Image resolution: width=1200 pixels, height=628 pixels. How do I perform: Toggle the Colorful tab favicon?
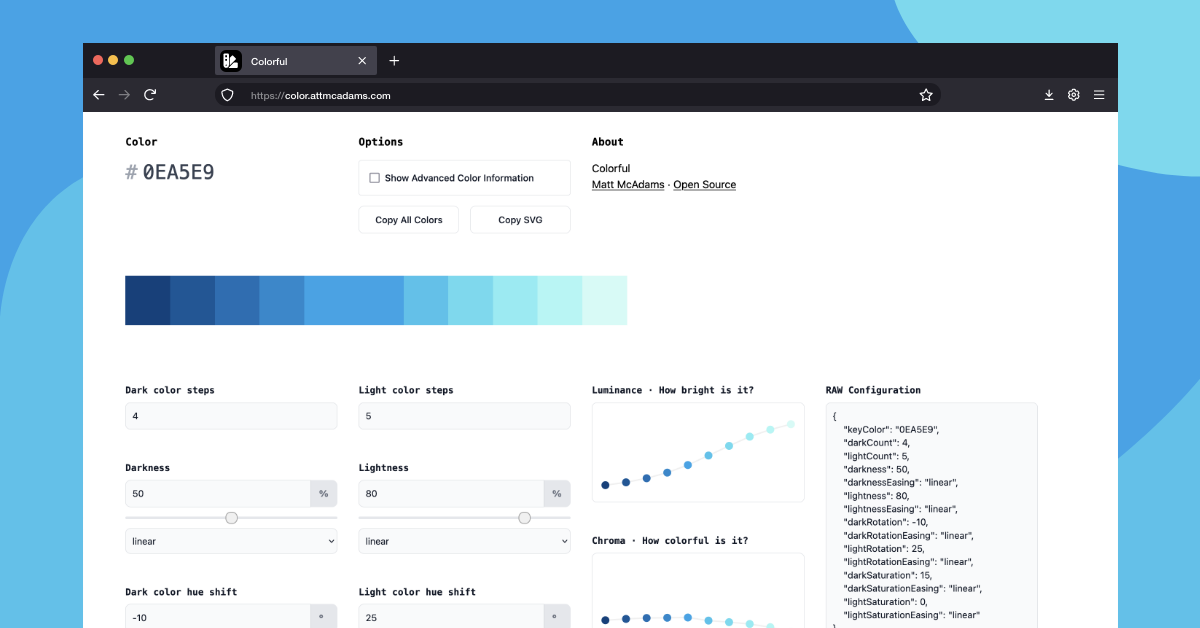[230, 61]
